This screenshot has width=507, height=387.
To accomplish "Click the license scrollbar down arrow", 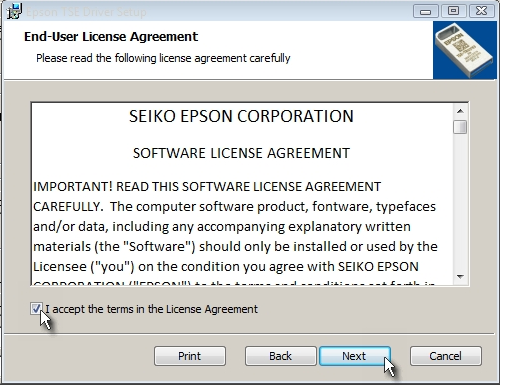I will 460,277.
